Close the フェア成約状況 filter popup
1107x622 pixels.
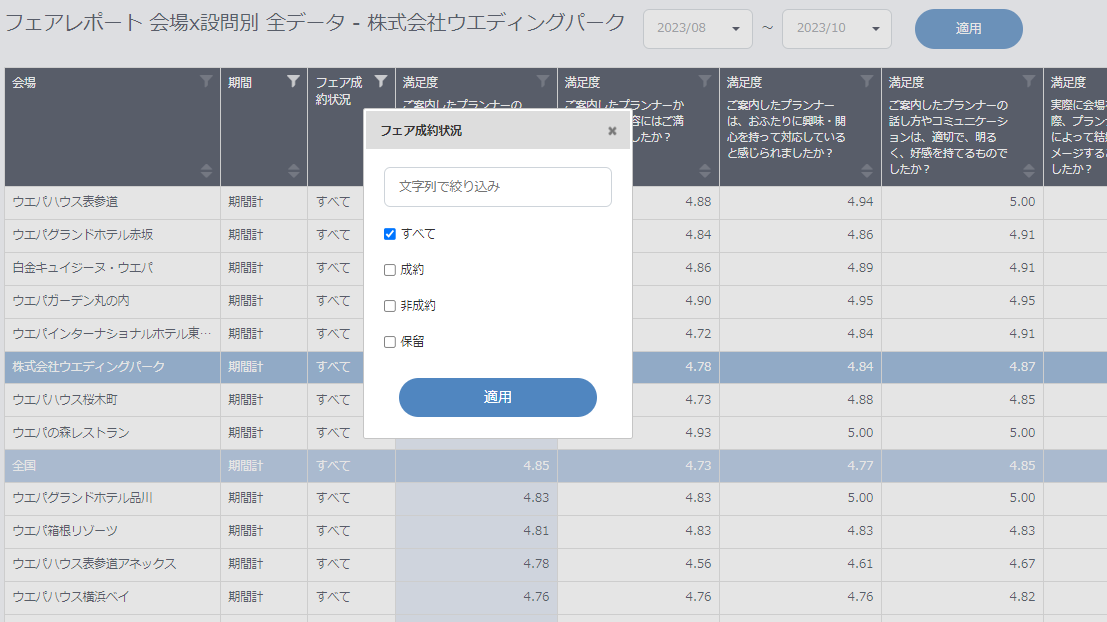tap(612, 130)
